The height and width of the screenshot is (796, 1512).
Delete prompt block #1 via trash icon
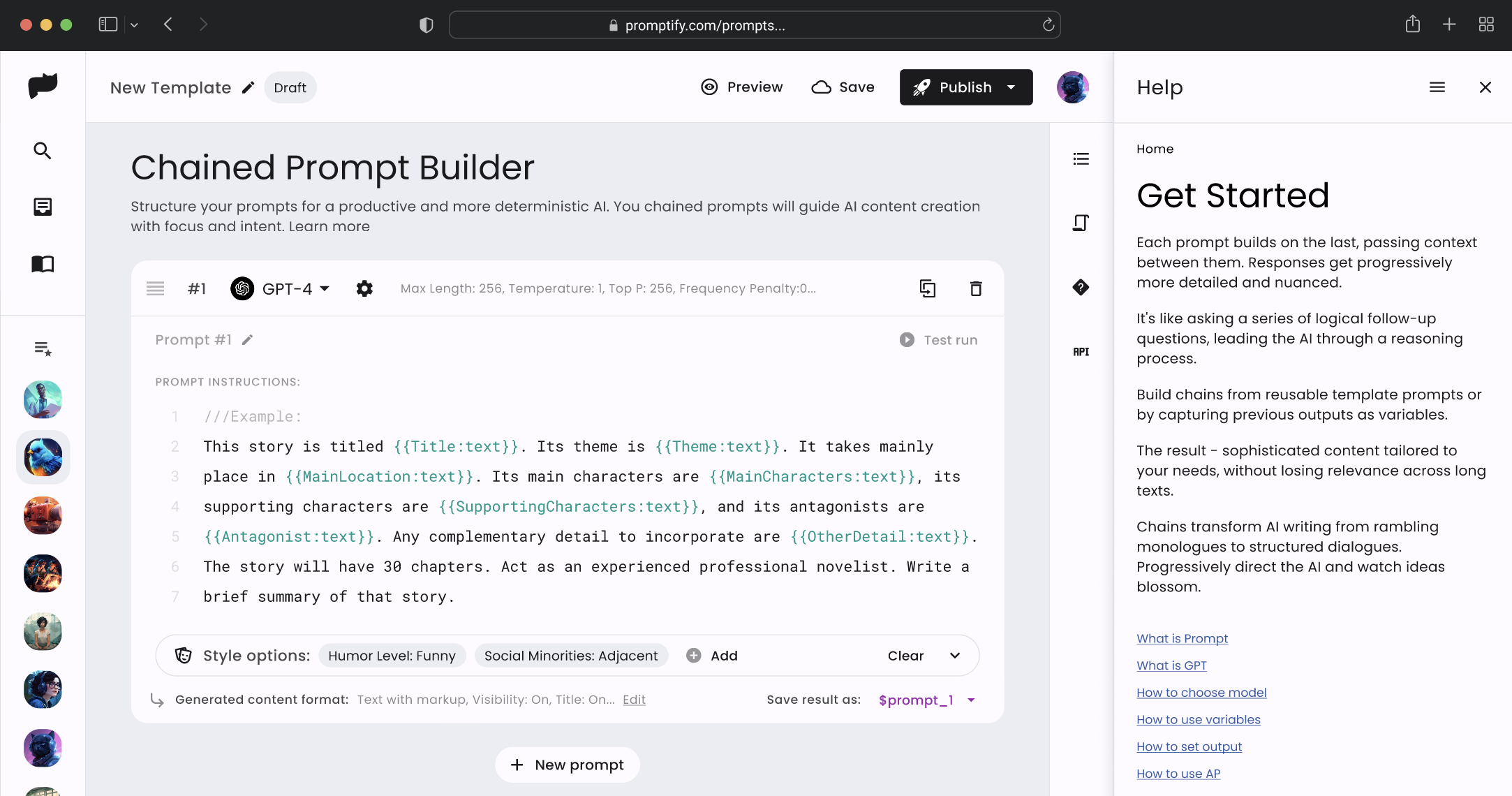coord(976,288)
